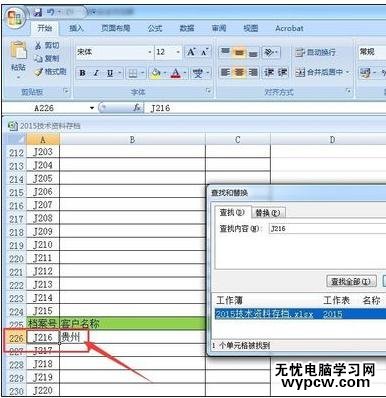Click insert function fx icon
The height and width of the screenshot is (398, 386).
[x=137, y=108]
